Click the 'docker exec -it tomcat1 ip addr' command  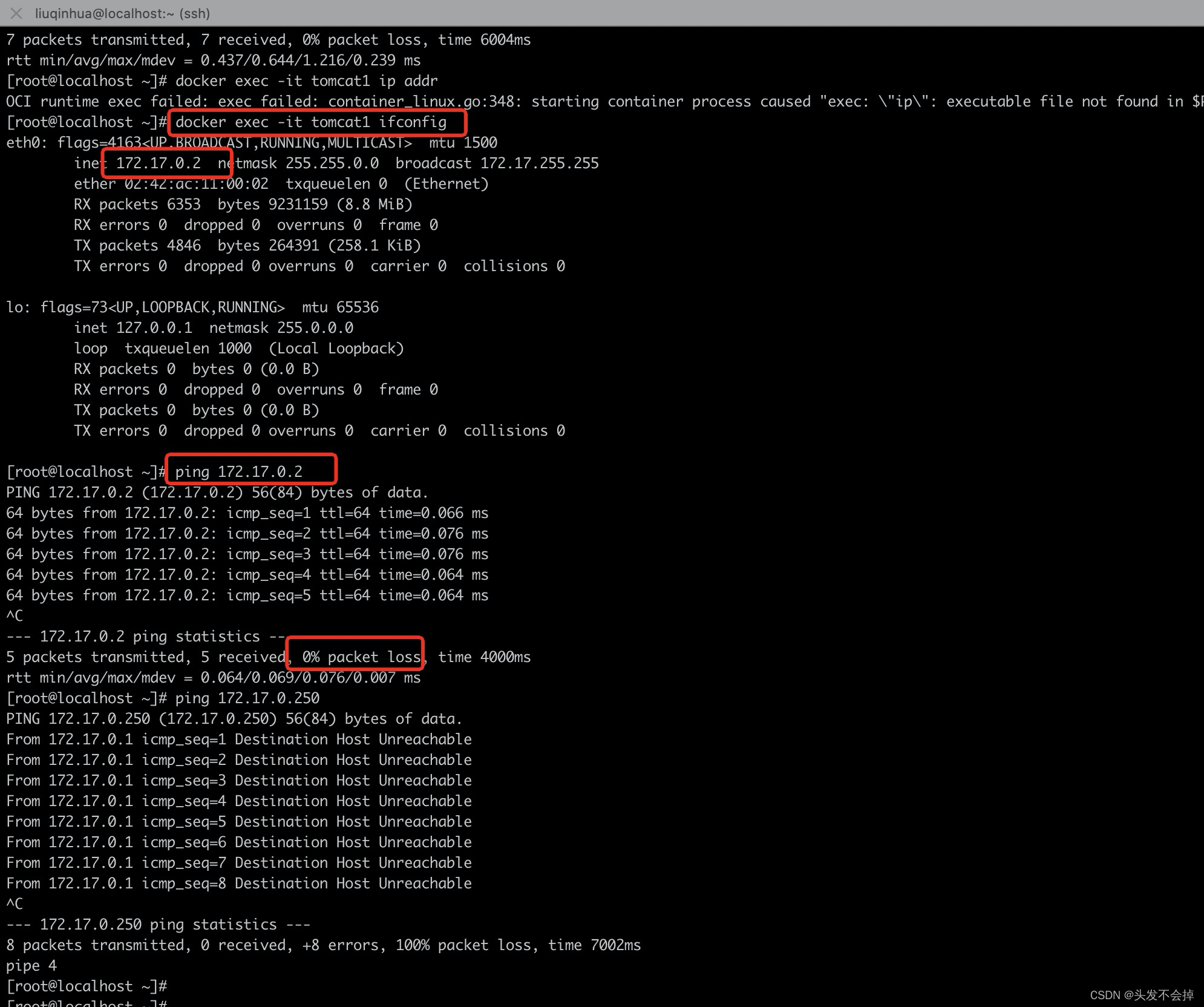[306, 81]
